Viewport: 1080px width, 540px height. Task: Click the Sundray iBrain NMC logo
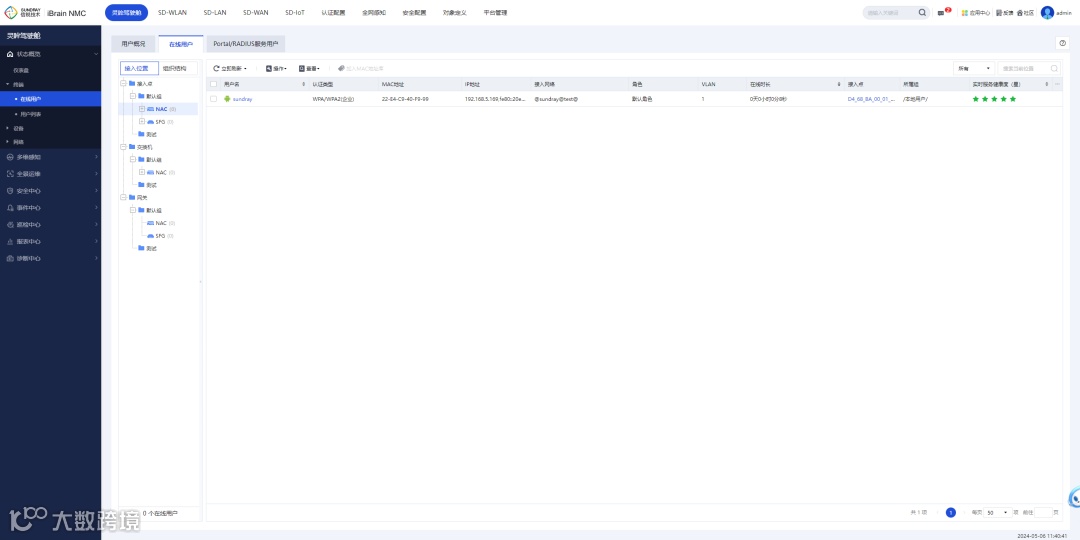[x=45, y=12]
